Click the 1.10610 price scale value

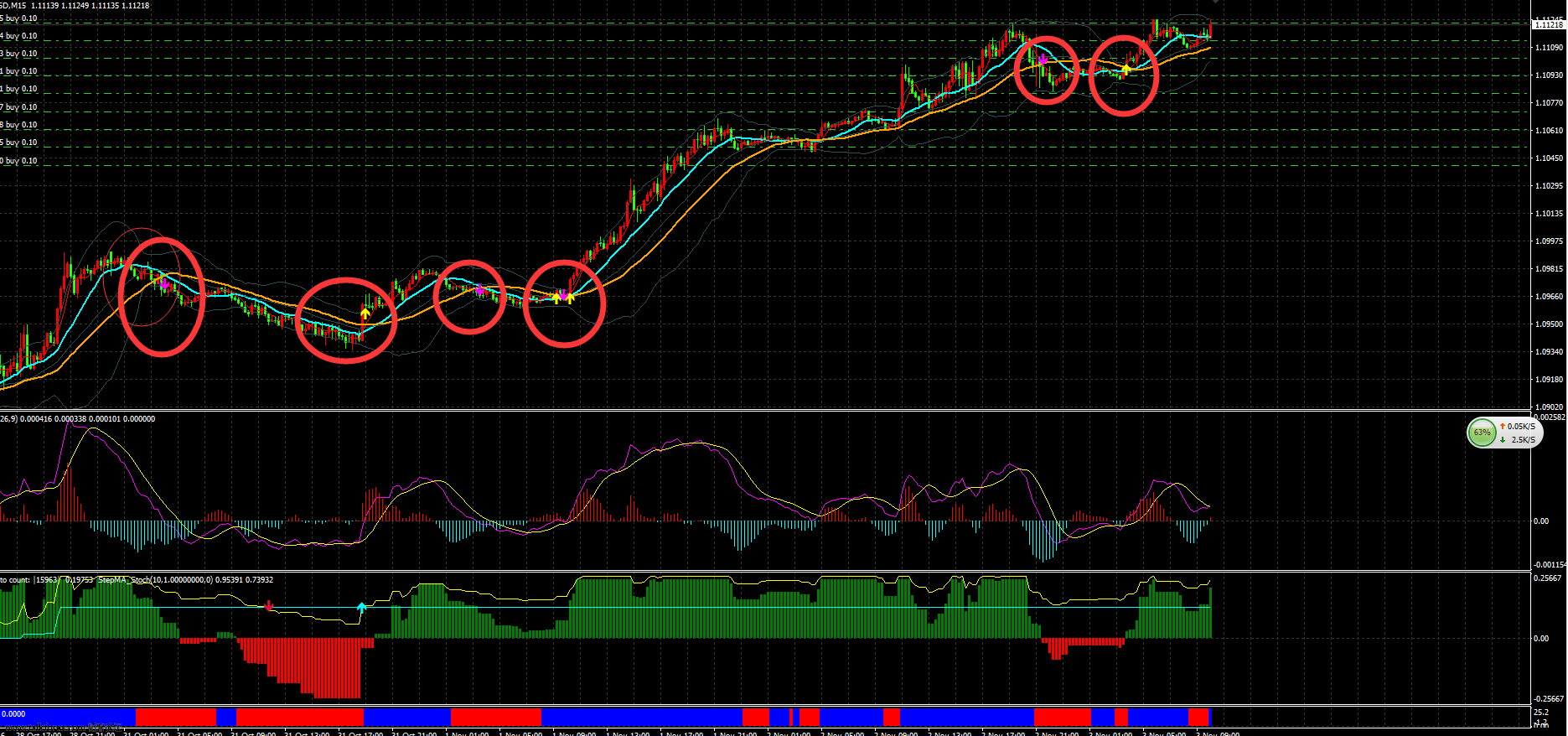tap(1549, 131)
